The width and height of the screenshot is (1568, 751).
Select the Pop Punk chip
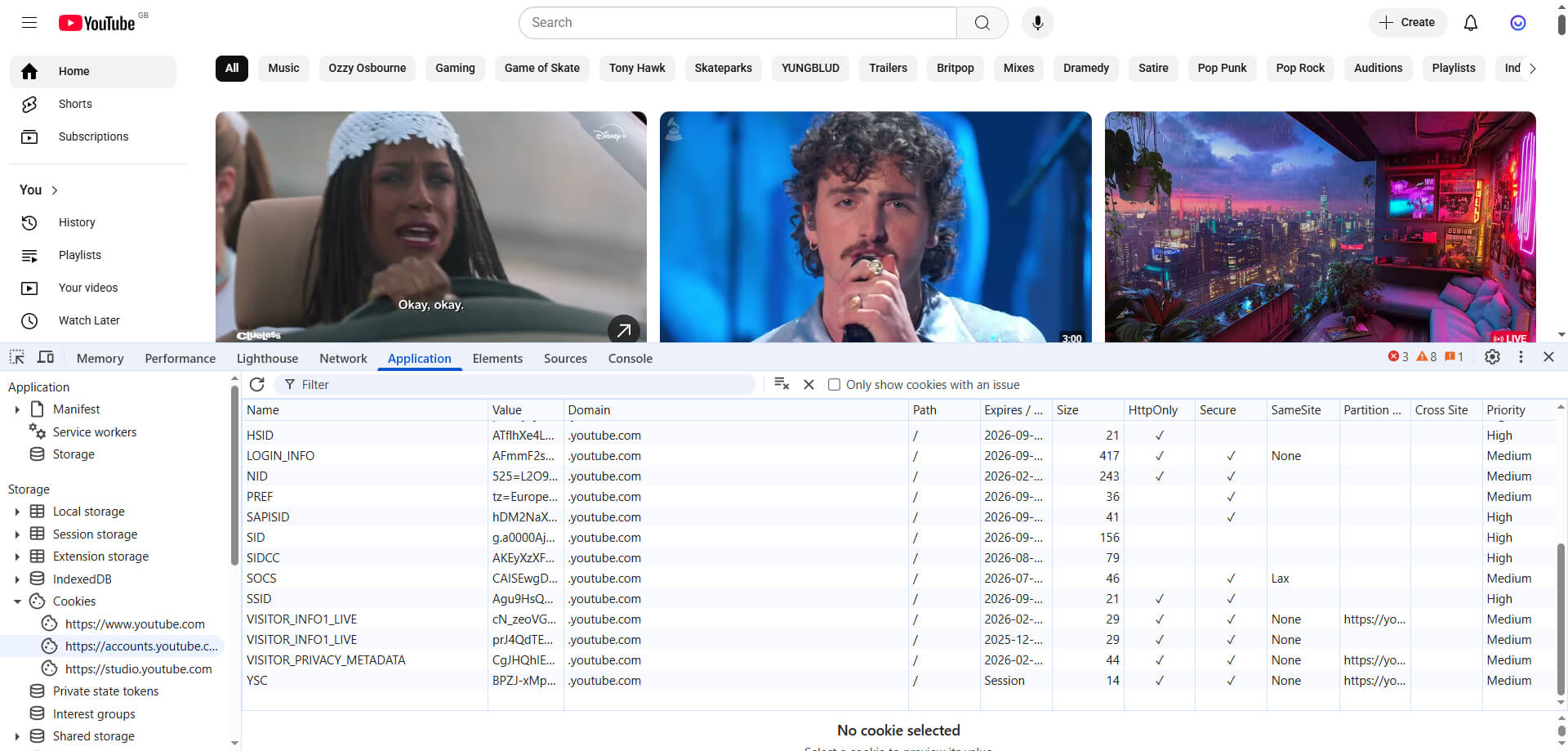tap(1222, 68)
